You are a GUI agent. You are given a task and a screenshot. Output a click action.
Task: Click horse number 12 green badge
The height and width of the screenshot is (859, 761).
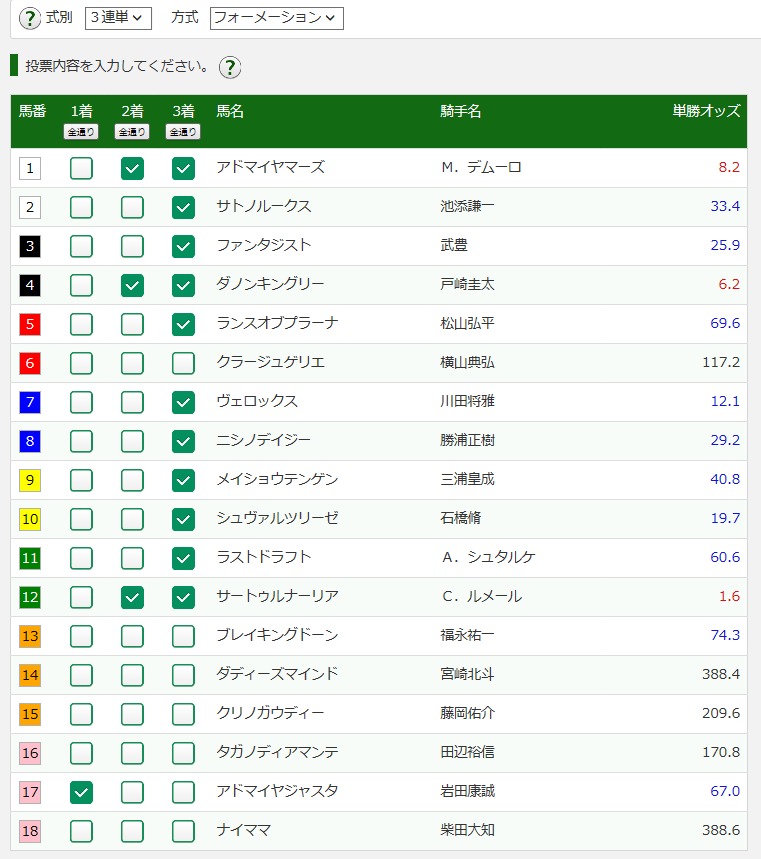pos(30,597)
